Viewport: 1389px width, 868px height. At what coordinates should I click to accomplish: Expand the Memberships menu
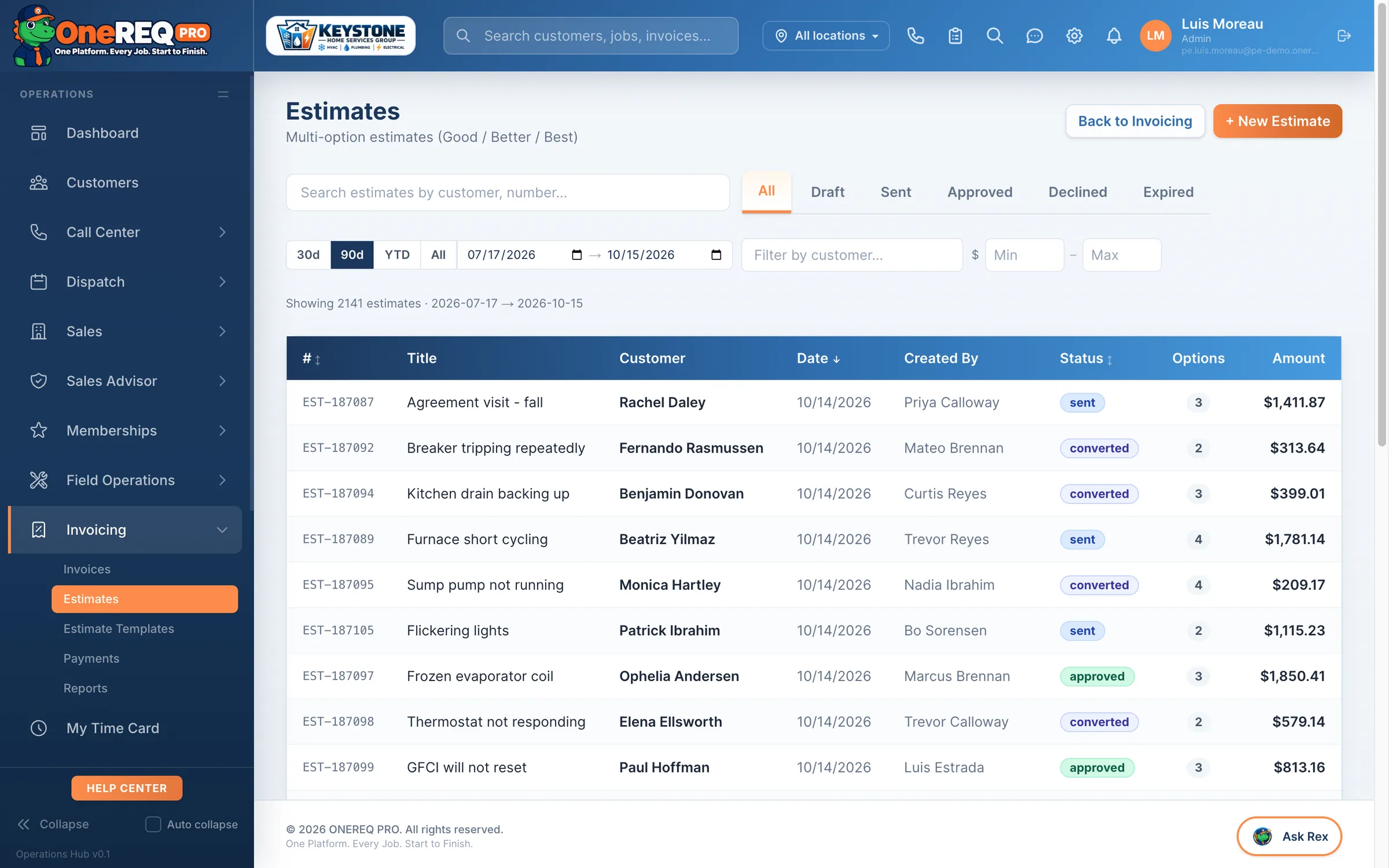125,431
